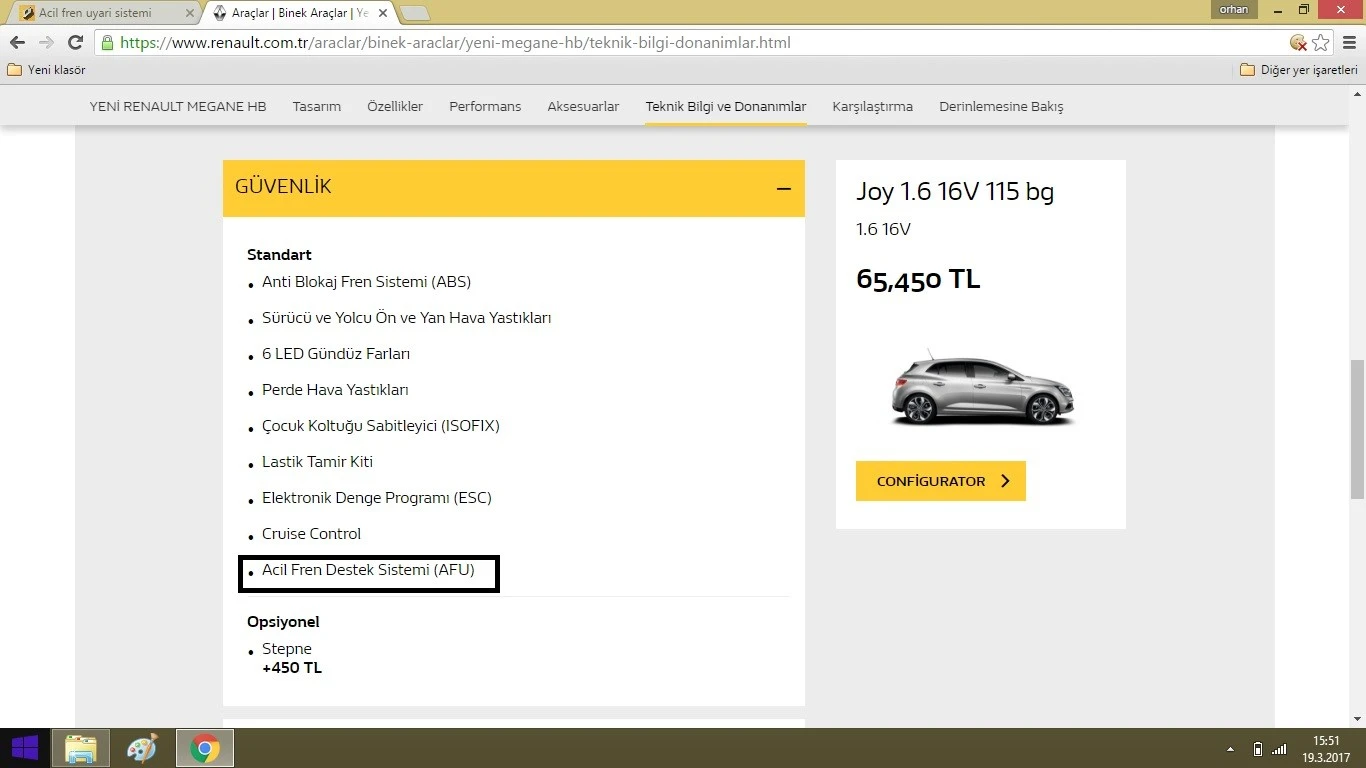The image size is (1366, 768).
Task: Open 'Diğer yer işaretleri' bookmarks folder
Action: [x=1299, y=70]
